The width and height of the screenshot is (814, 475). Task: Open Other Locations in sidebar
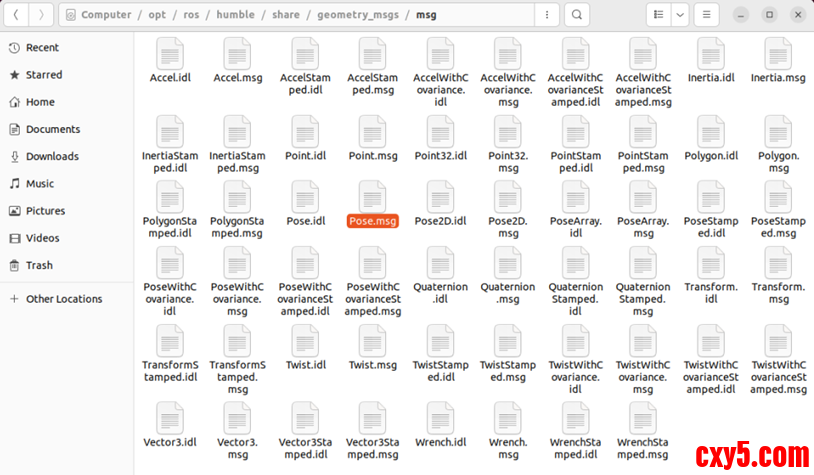[x=64, y=299]
